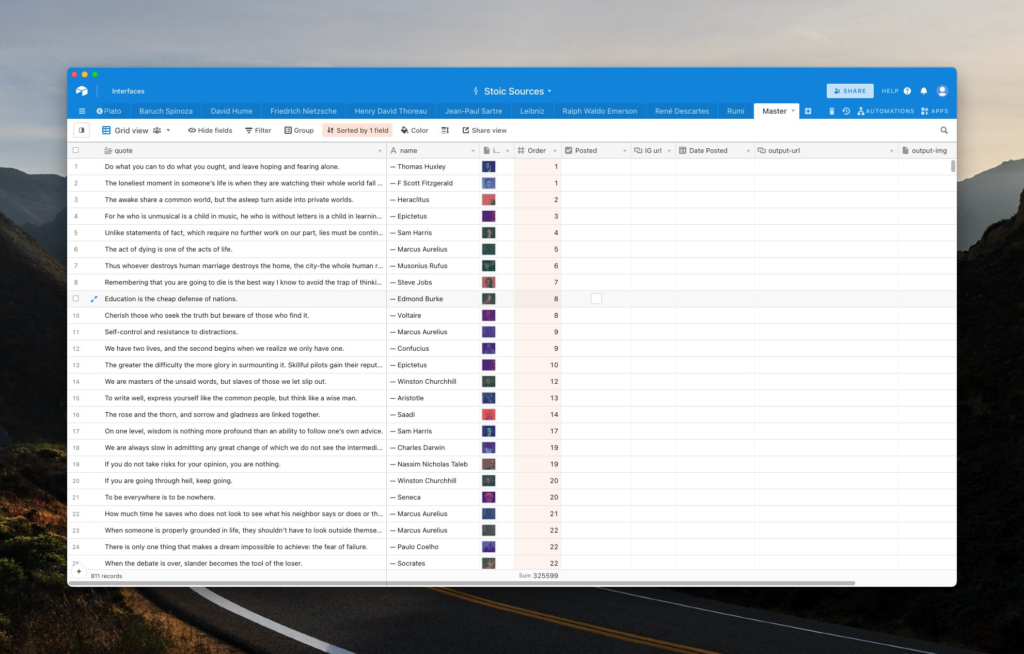The width and height of the screenshot is (1024, 654).
Task: Click the search magnifier icon
Action: coord(944,130)
